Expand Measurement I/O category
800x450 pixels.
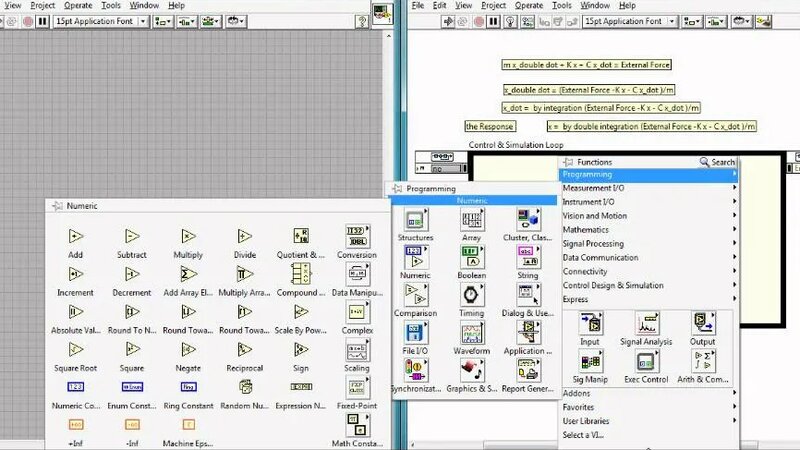[x=649, y=188]
